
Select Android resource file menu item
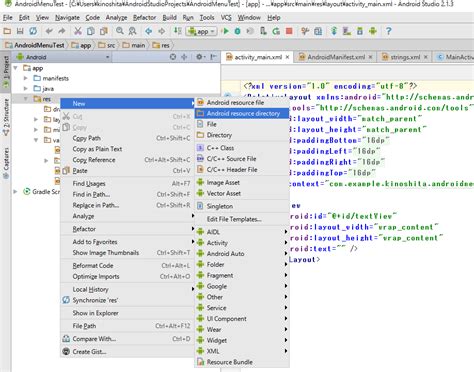[x=242, y=103]
